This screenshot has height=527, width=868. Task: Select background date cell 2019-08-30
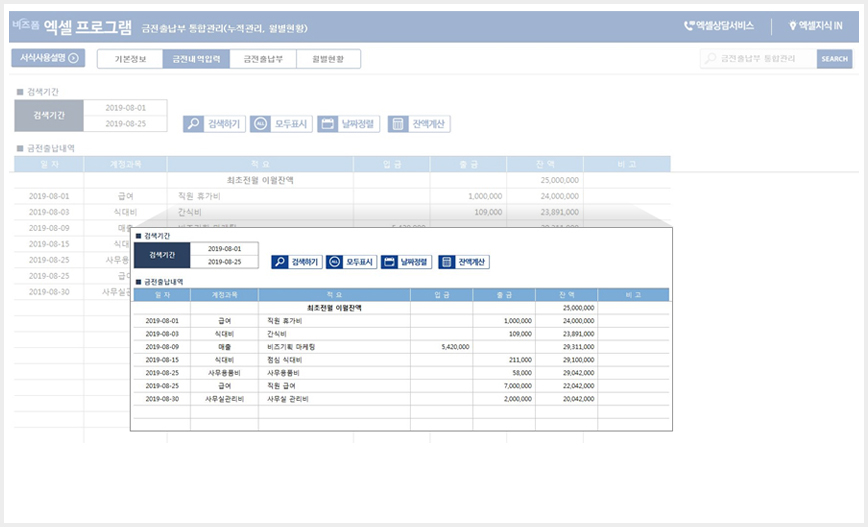point(49,292)
